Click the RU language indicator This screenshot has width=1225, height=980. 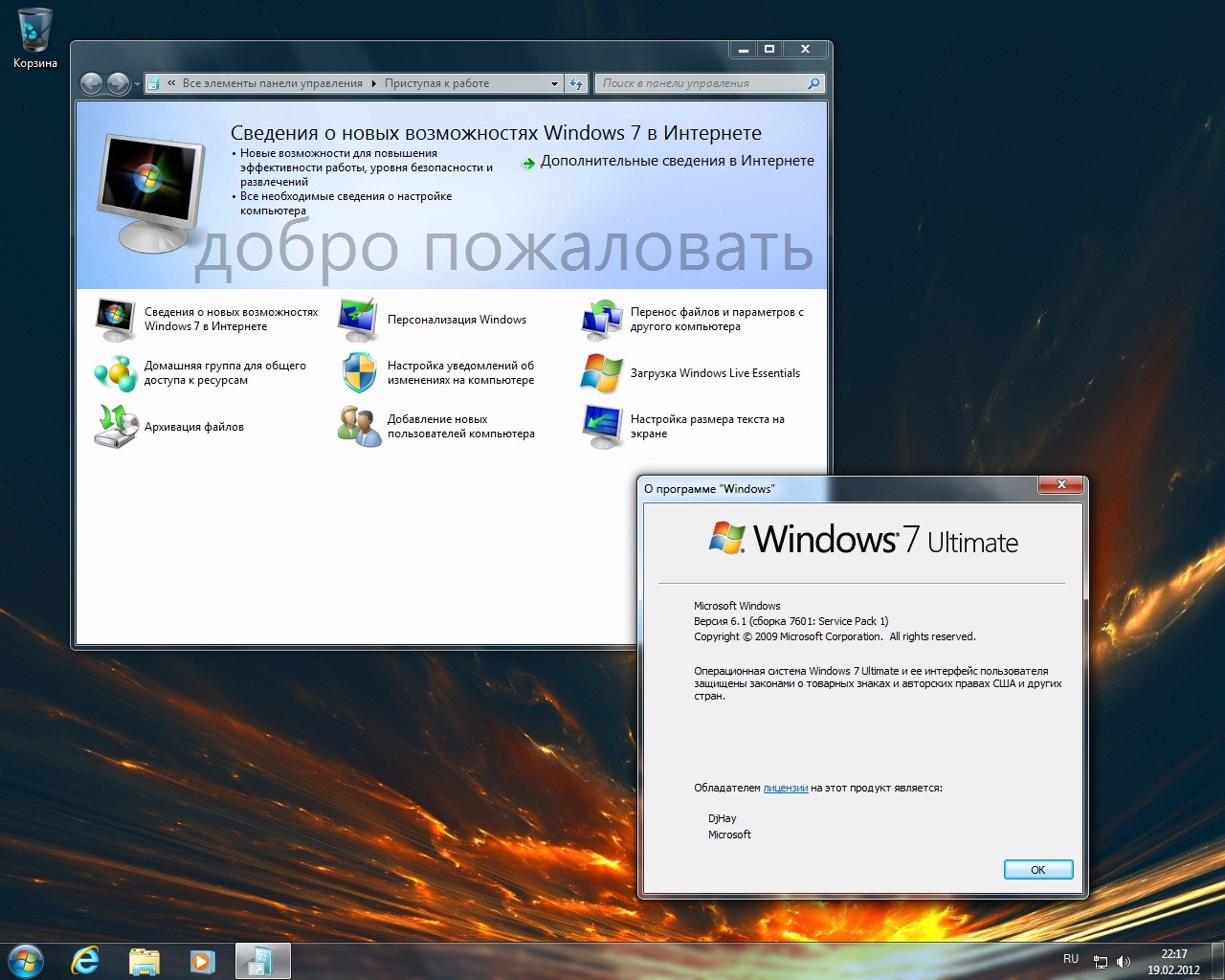pyautogui.click(x=1071, y=959)
